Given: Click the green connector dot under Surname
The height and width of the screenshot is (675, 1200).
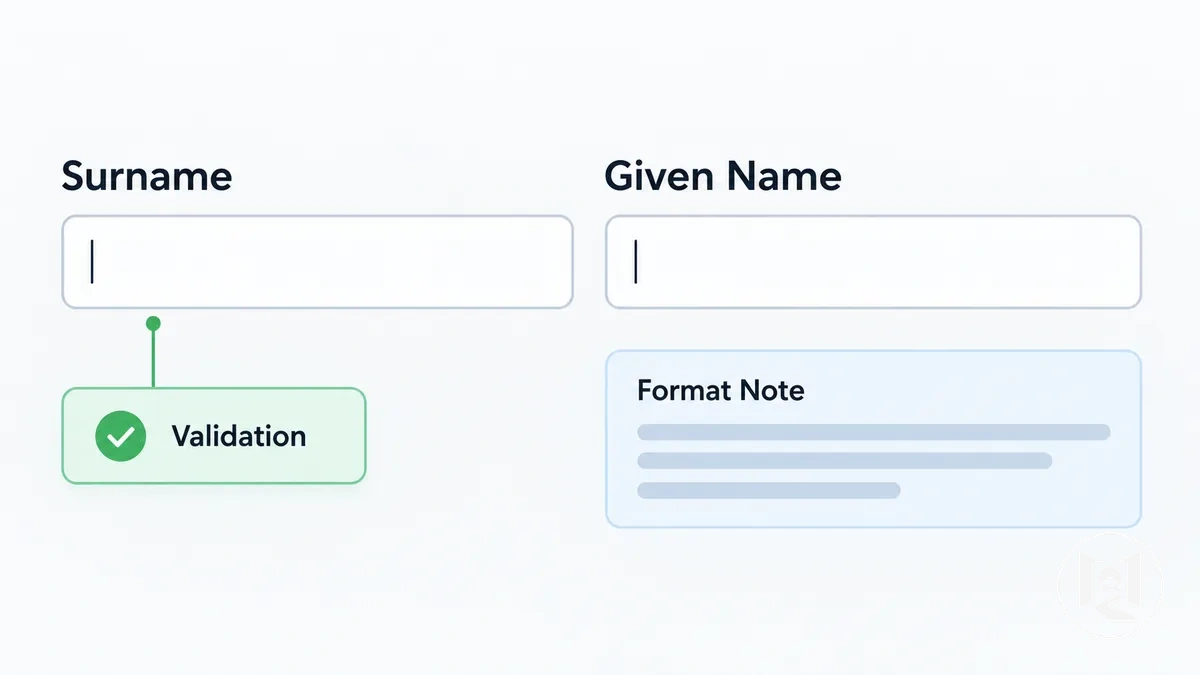Looking at the screenshot, I should (x=153, y=323).
